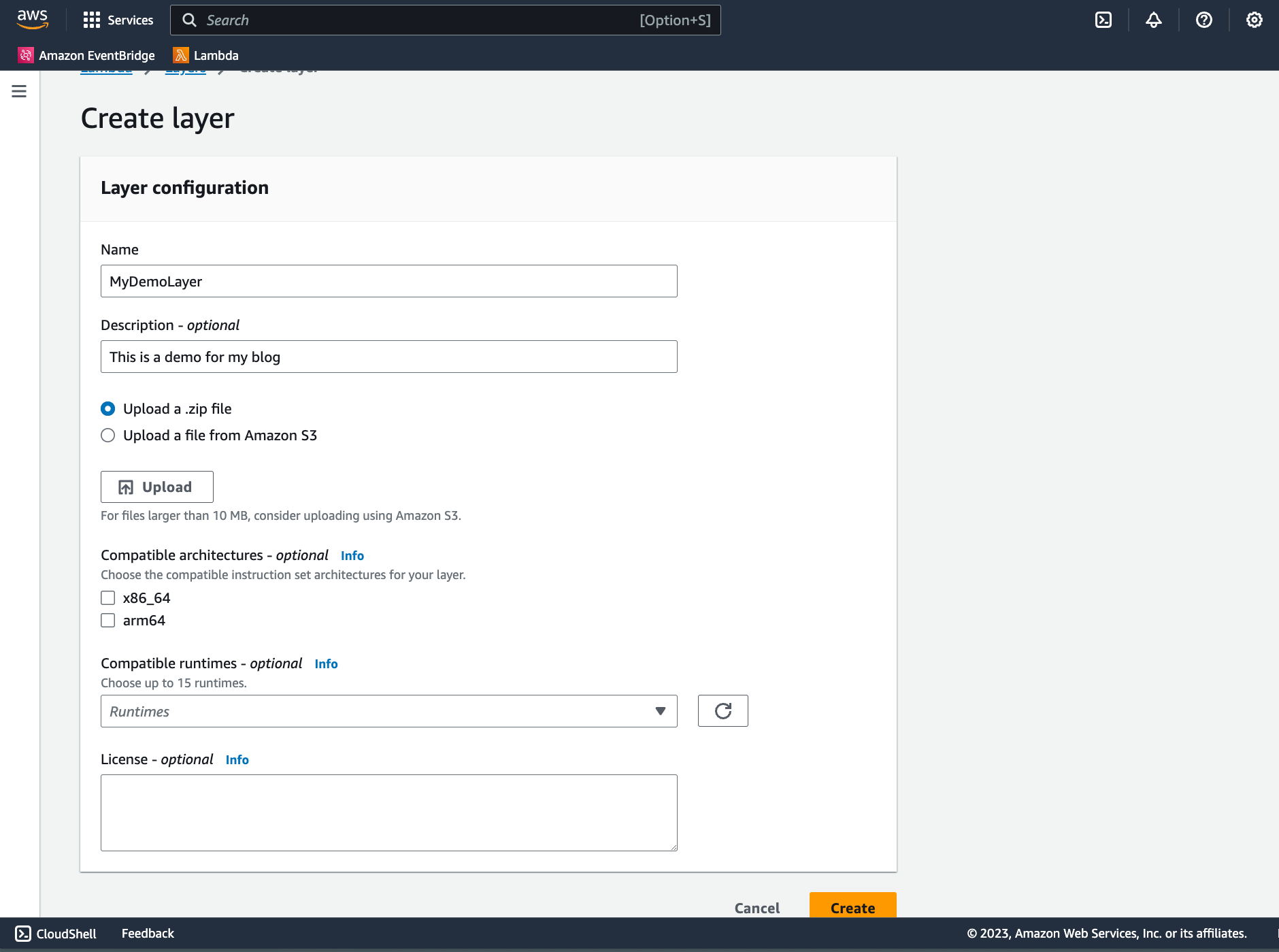This screenshot has width=1279, height=952.
Task: Click the 'Create layer' page heading
Action: [158, 118]
